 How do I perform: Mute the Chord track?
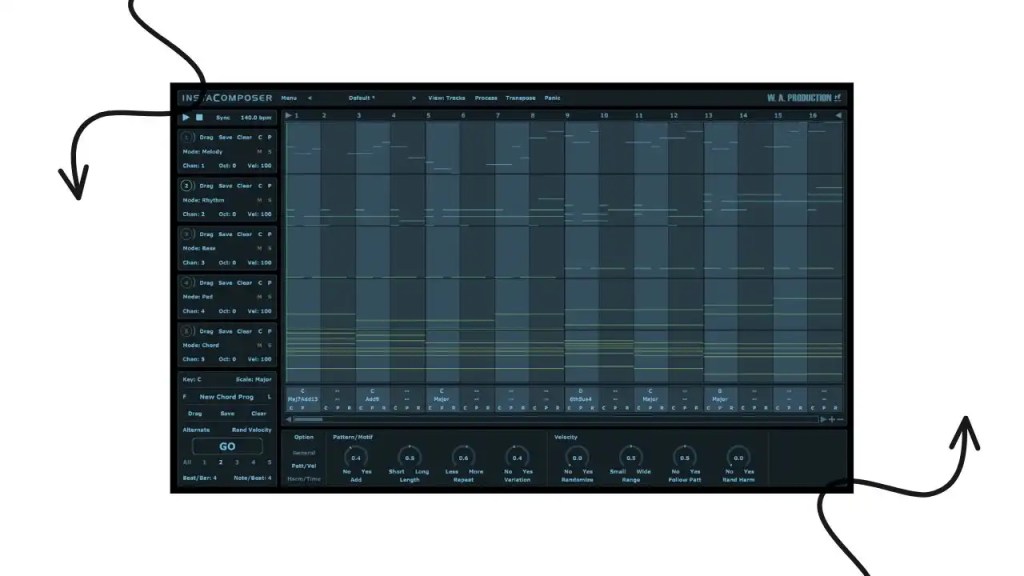[x=259, y=345]
